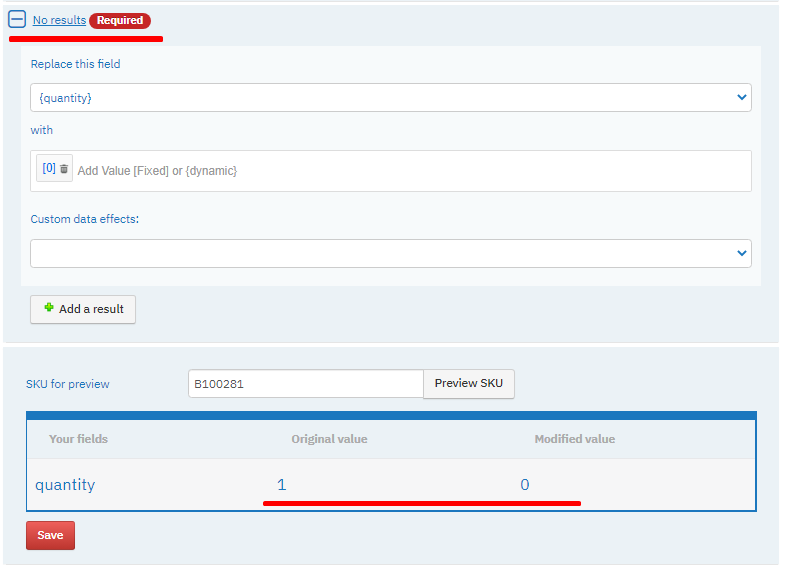This screenshot has height=569, width=789.
Task: Open the No results link
Action: click(x=59, y=20)
